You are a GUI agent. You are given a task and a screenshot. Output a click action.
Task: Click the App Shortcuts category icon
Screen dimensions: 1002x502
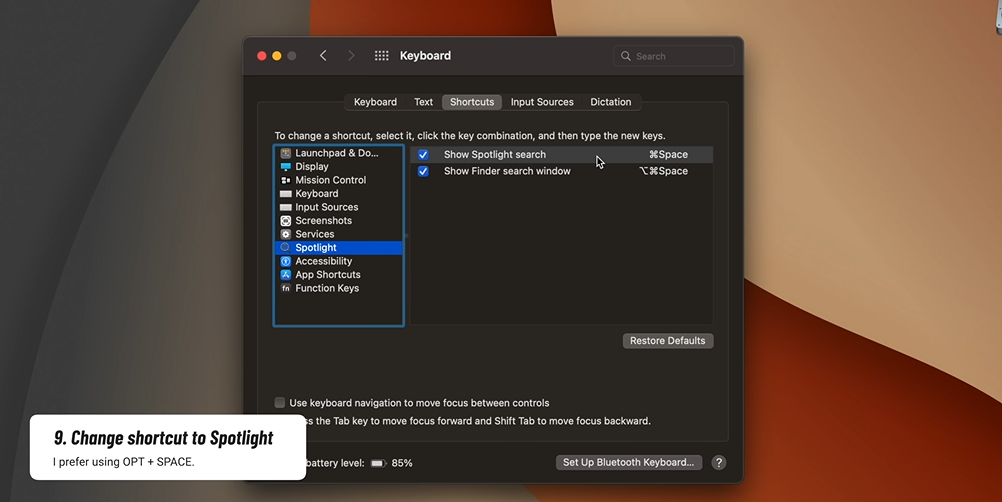click(x=286, y=275)
